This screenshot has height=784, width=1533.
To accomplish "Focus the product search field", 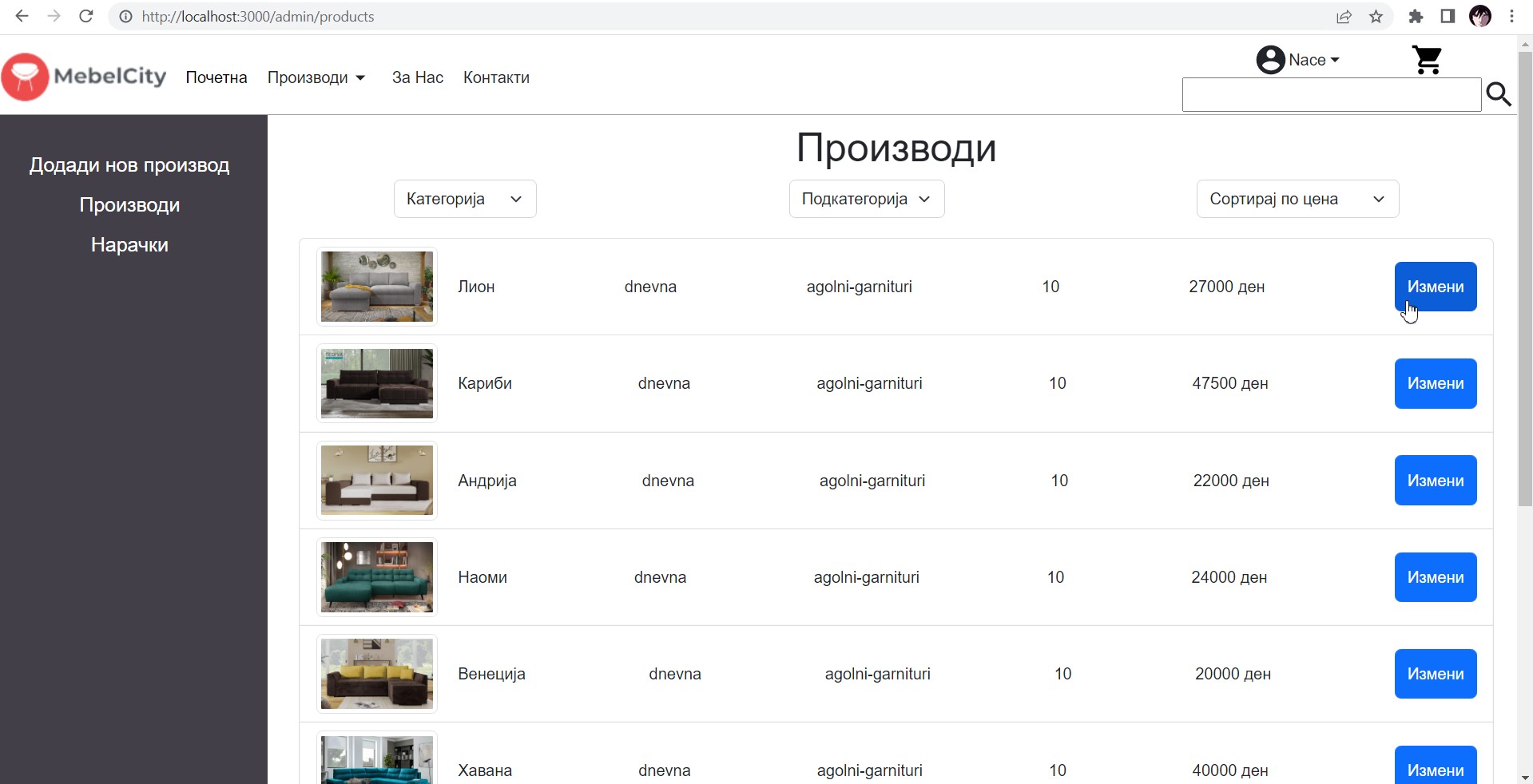I will coord(1331,95).
